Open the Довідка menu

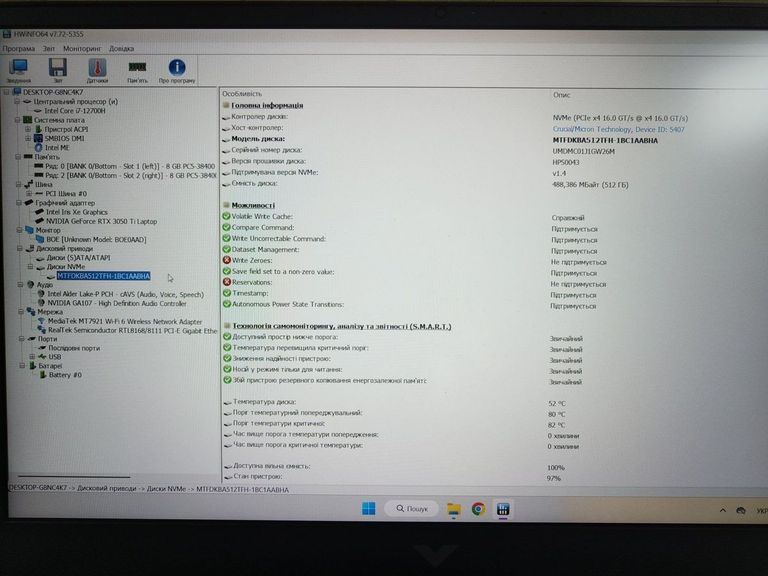121,48
